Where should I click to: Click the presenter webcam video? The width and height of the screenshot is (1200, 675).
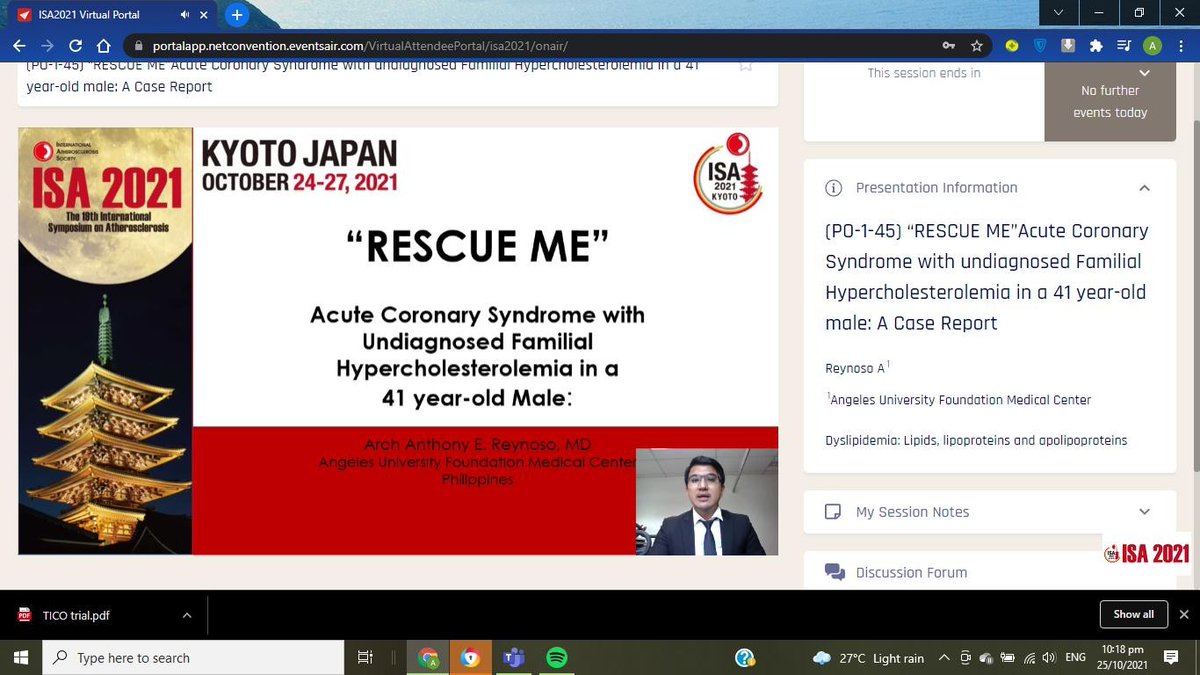(x=707, y=501)
